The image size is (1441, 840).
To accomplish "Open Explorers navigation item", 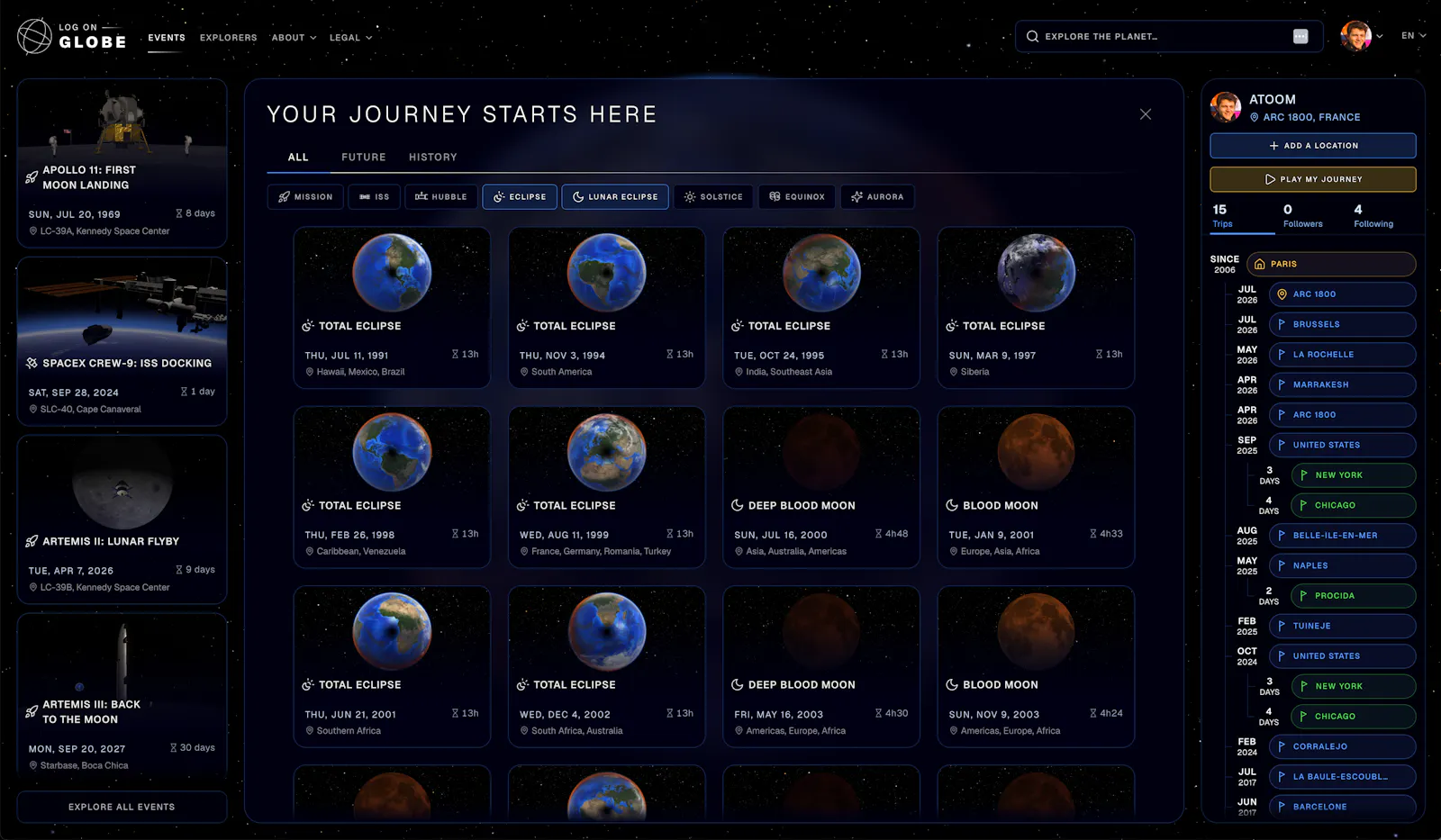I will pyautogui.click(x=228, y=38).
